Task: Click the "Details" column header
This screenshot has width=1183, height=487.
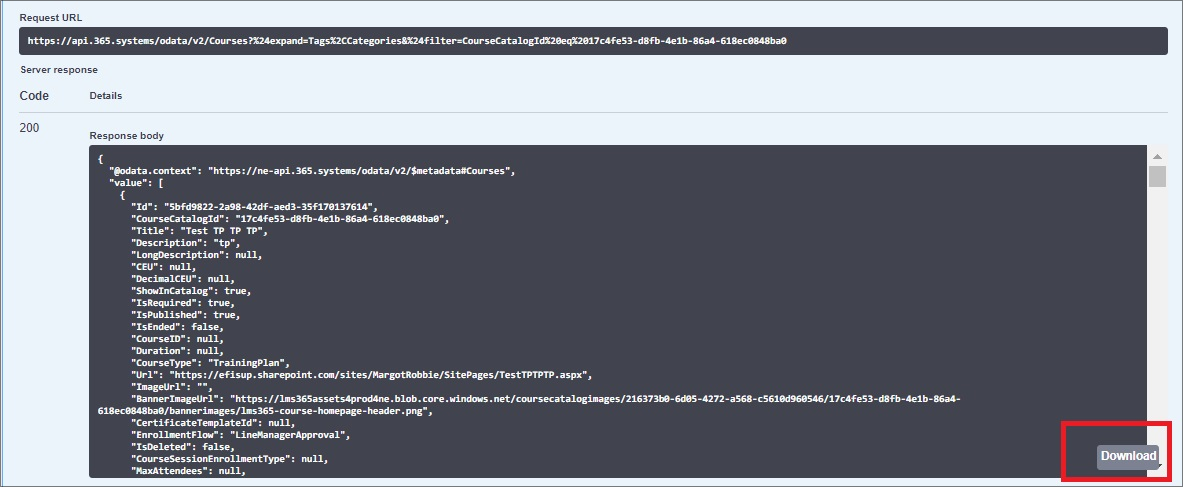Action: pos(105,96)
